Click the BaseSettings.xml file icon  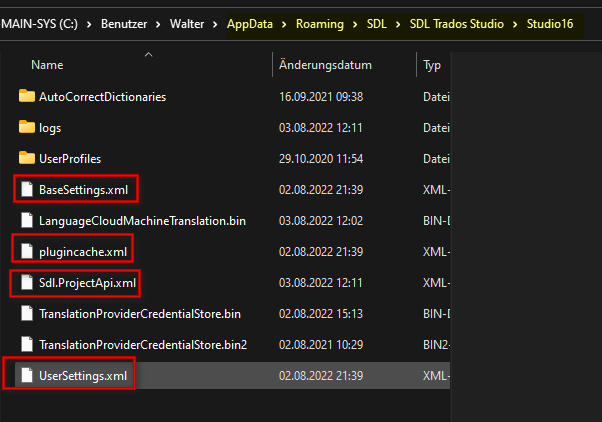(x=27, y=189)
